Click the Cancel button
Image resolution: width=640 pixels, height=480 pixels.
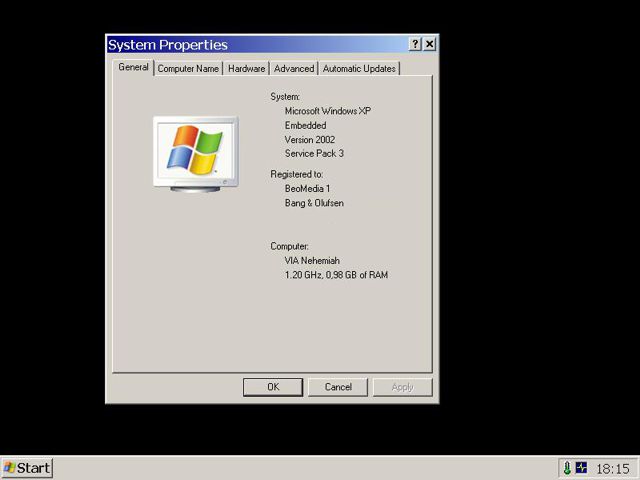coord(338,387)
